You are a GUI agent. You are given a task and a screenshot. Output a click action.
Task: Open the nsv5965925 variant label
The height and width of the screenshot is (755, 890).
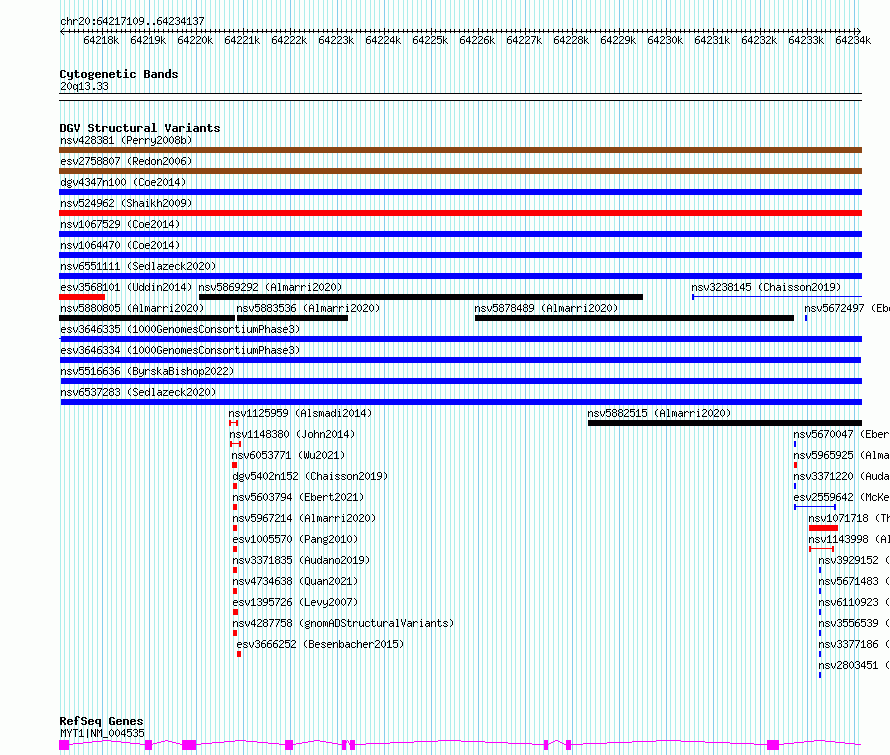841,455
